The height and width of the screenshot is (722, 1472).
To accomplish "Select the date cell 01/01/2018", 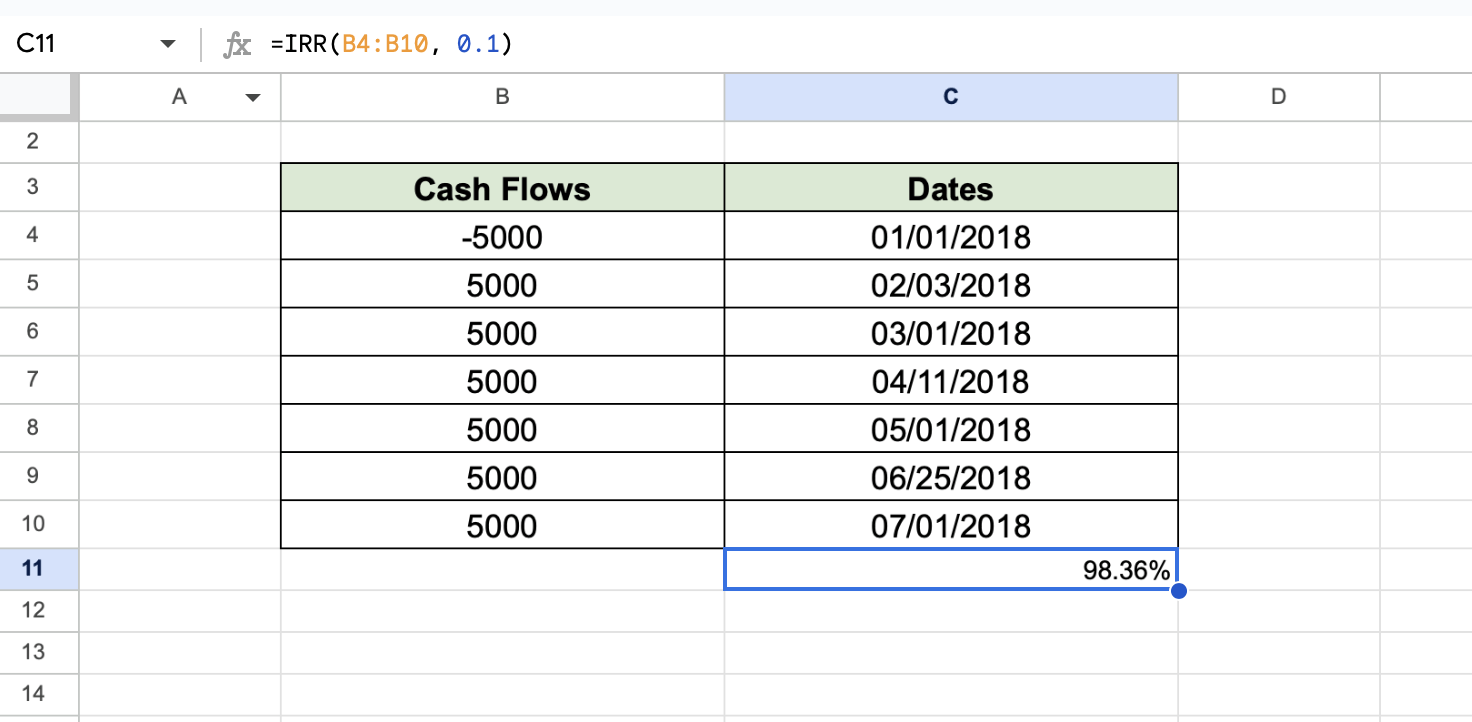I will [x=950, y=236].
